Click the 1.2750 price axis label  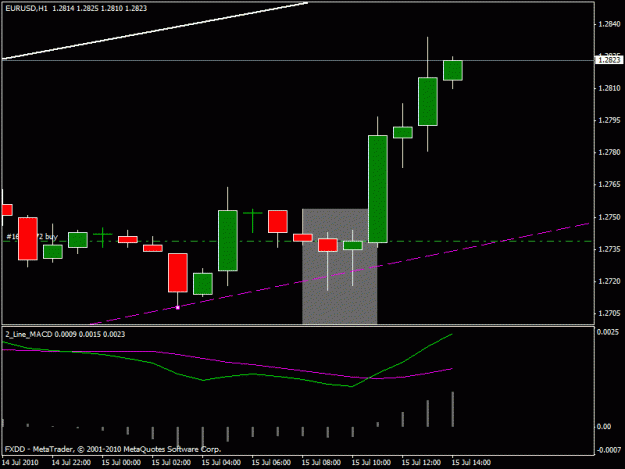pyautogui.click(x=609, y=218)
